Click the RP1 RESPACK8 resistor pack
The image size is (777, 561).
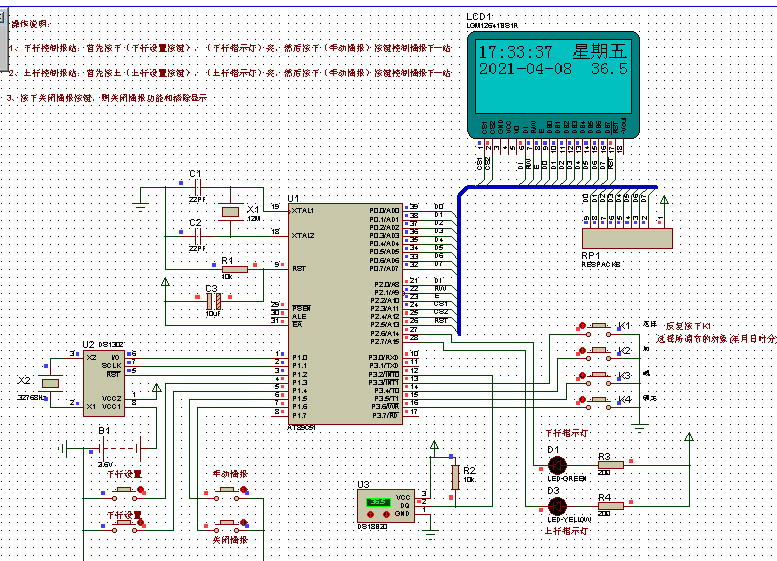[x=627, y=238]
